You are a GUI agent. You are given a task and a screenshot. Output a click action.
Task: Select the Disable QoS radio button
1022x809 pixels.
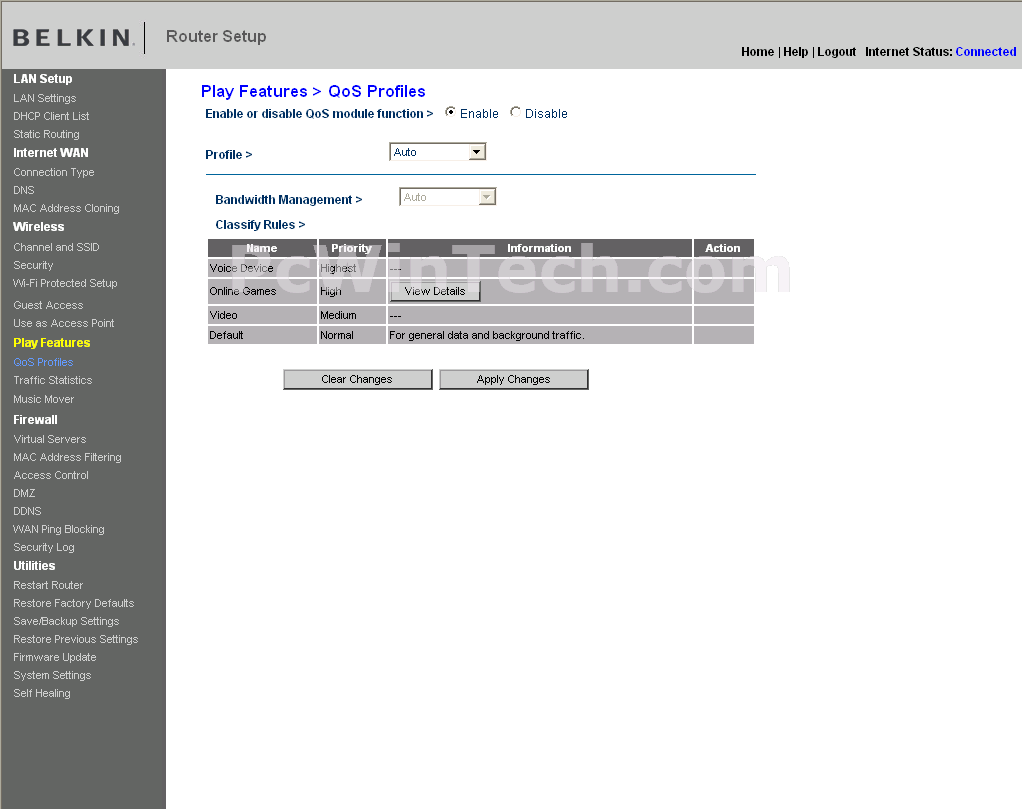(x=515, y=113)
